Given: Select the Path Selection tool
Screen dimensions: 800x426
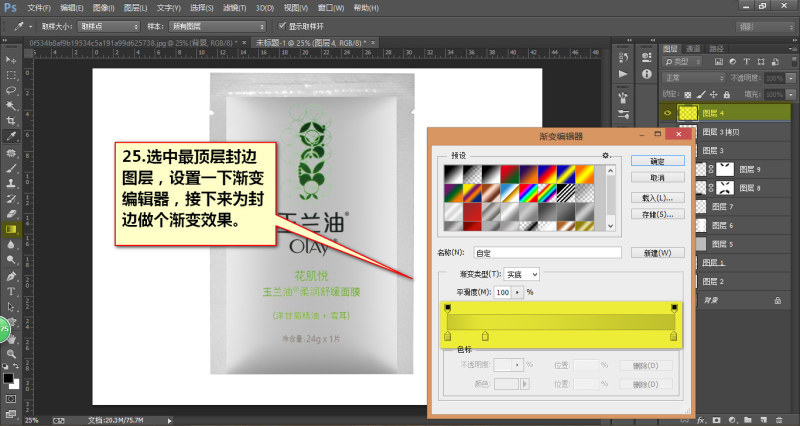Looking at the screenshot, I should click(x=11, y=307).
